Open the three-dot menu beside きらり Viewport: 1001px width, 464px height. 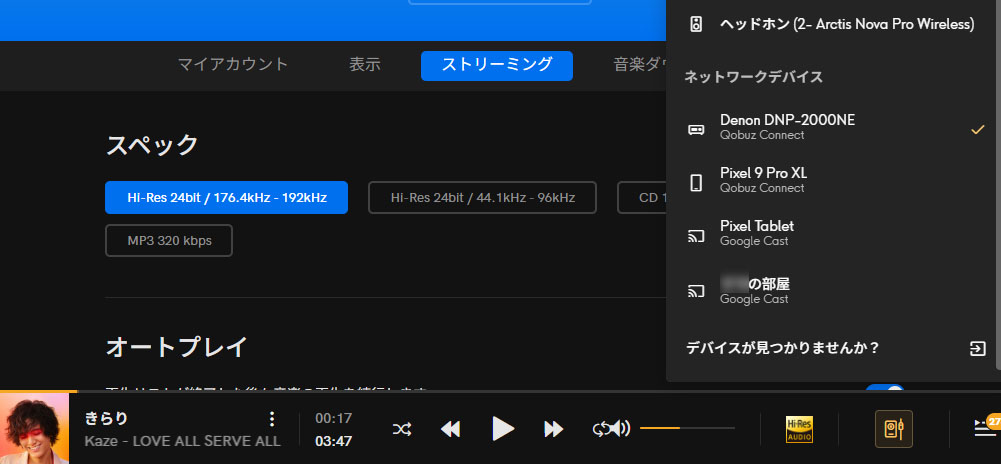272,419
